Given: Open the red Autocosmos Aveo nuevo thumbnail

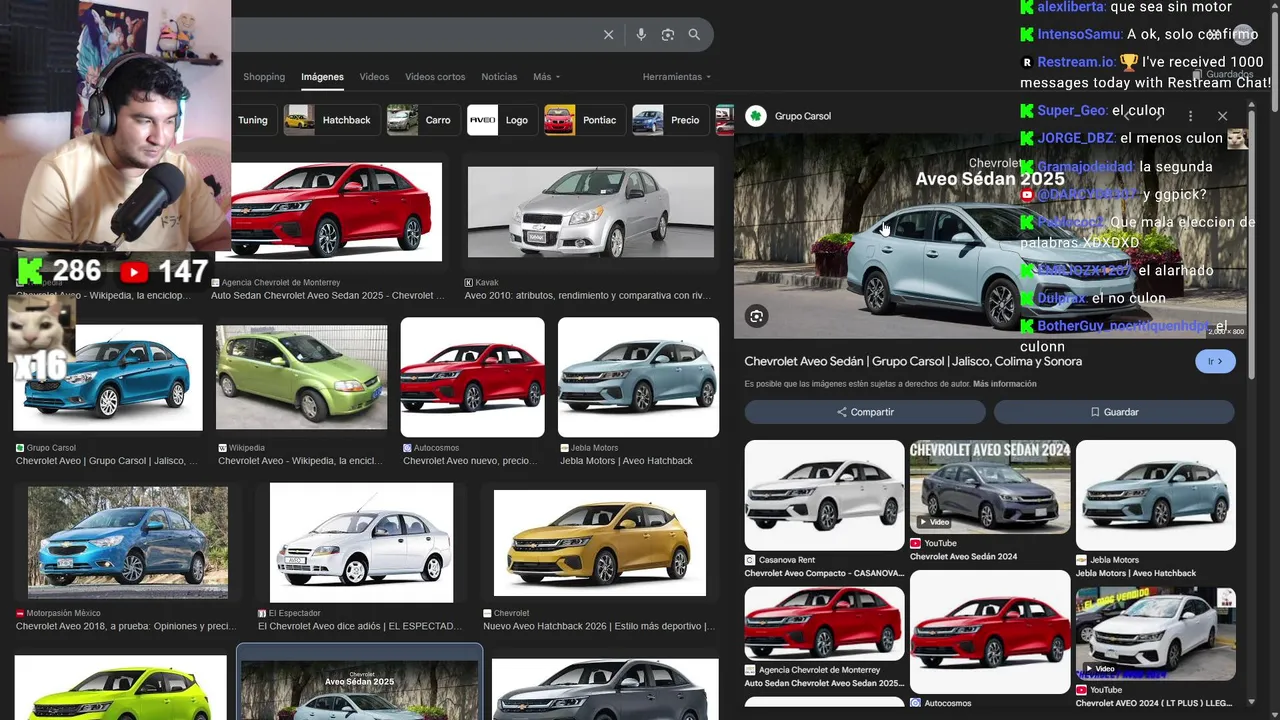Looking at the screenshot, I should point(472,377).
